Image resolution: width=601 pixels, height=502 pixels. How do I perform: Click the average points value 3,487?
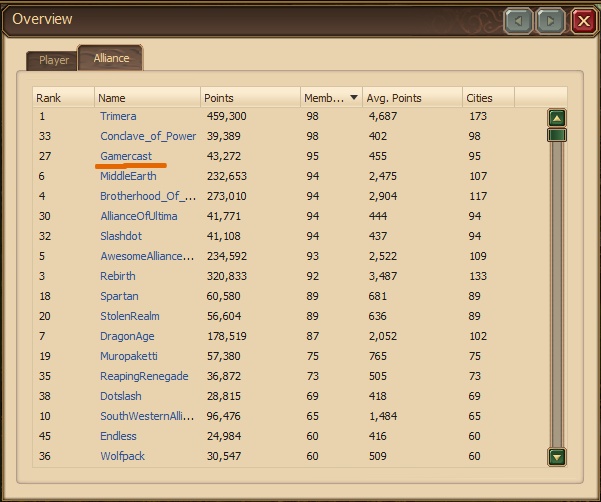pyautogui.click(x=383, y=276)
